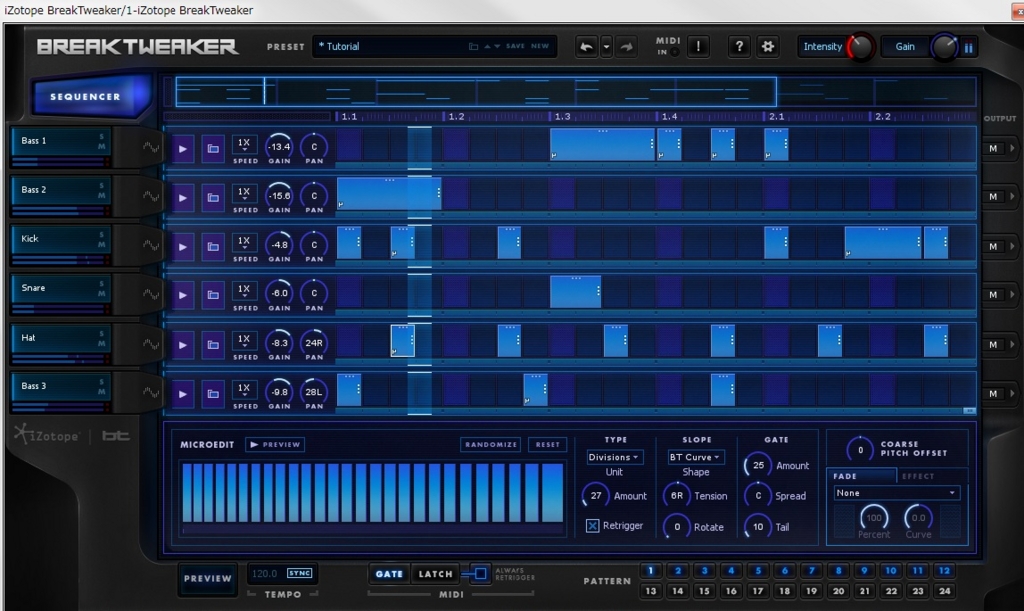Viewport: 1024px width, 611px height.
Task: Click the undo arrow icon
Action: coord(586,46)
